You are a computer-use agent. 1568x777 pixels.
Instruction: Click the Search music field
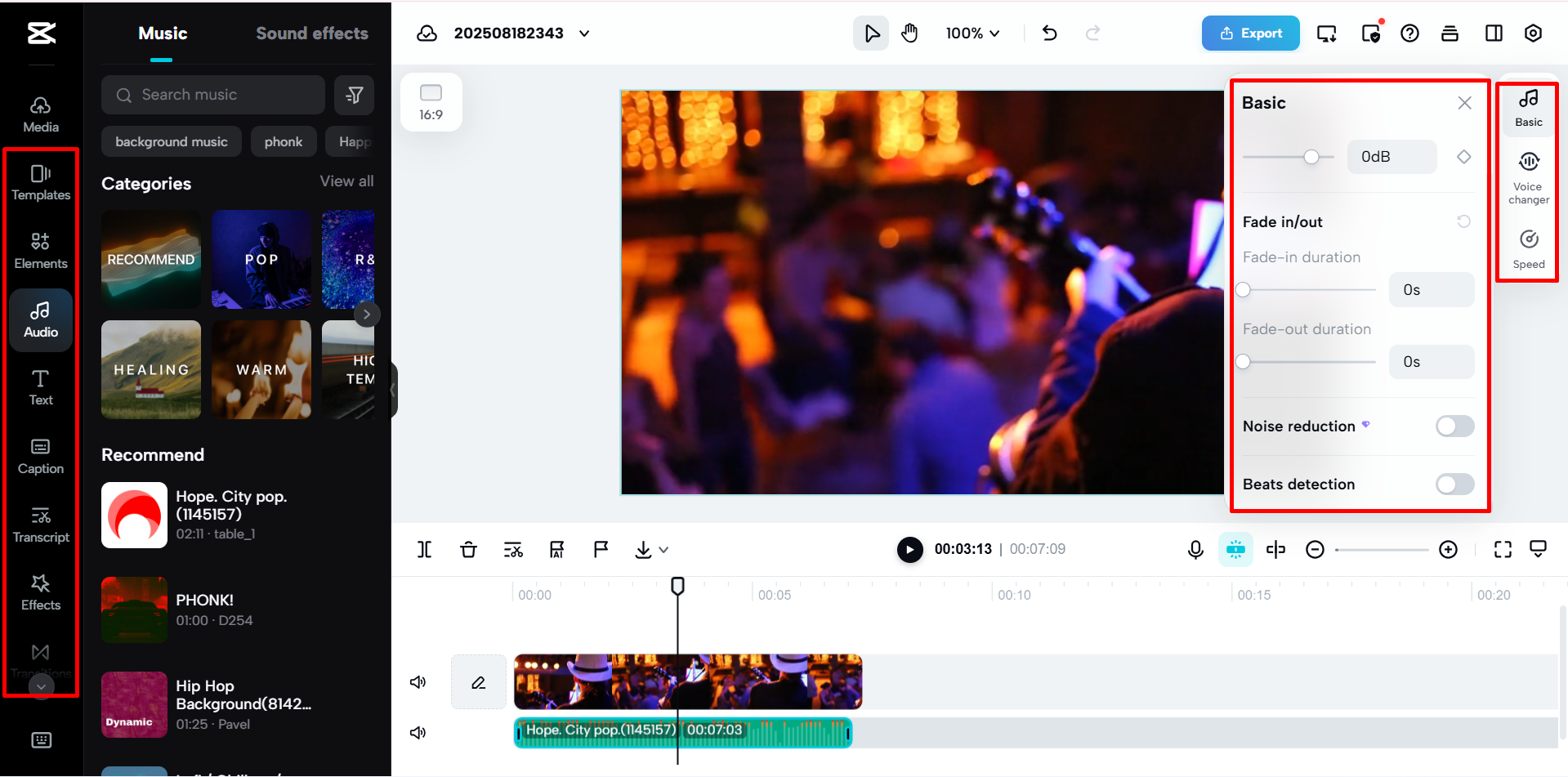[x=213, y=95]
